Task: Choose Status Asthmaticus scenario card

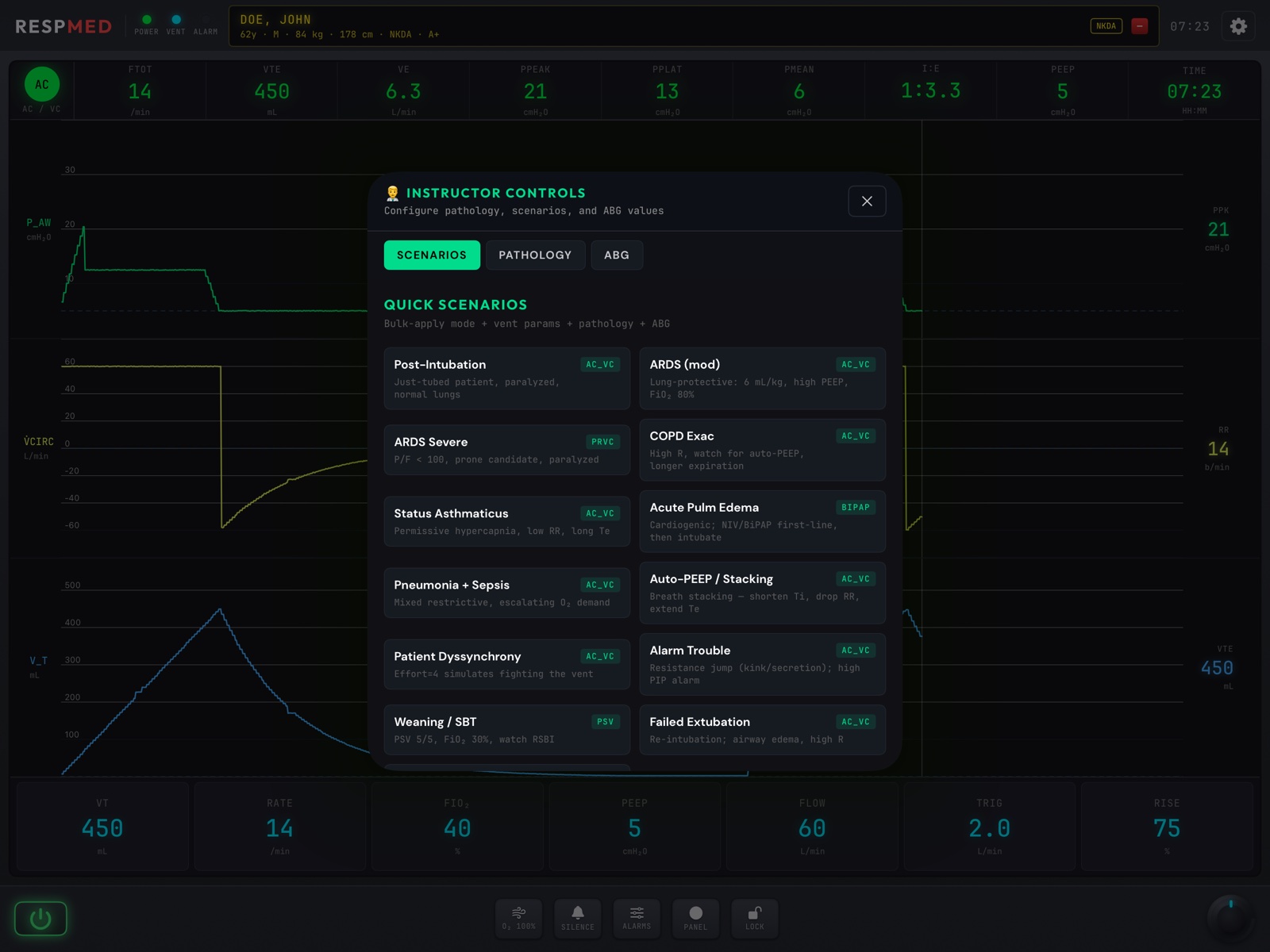Action: click(x=506, y=521)
